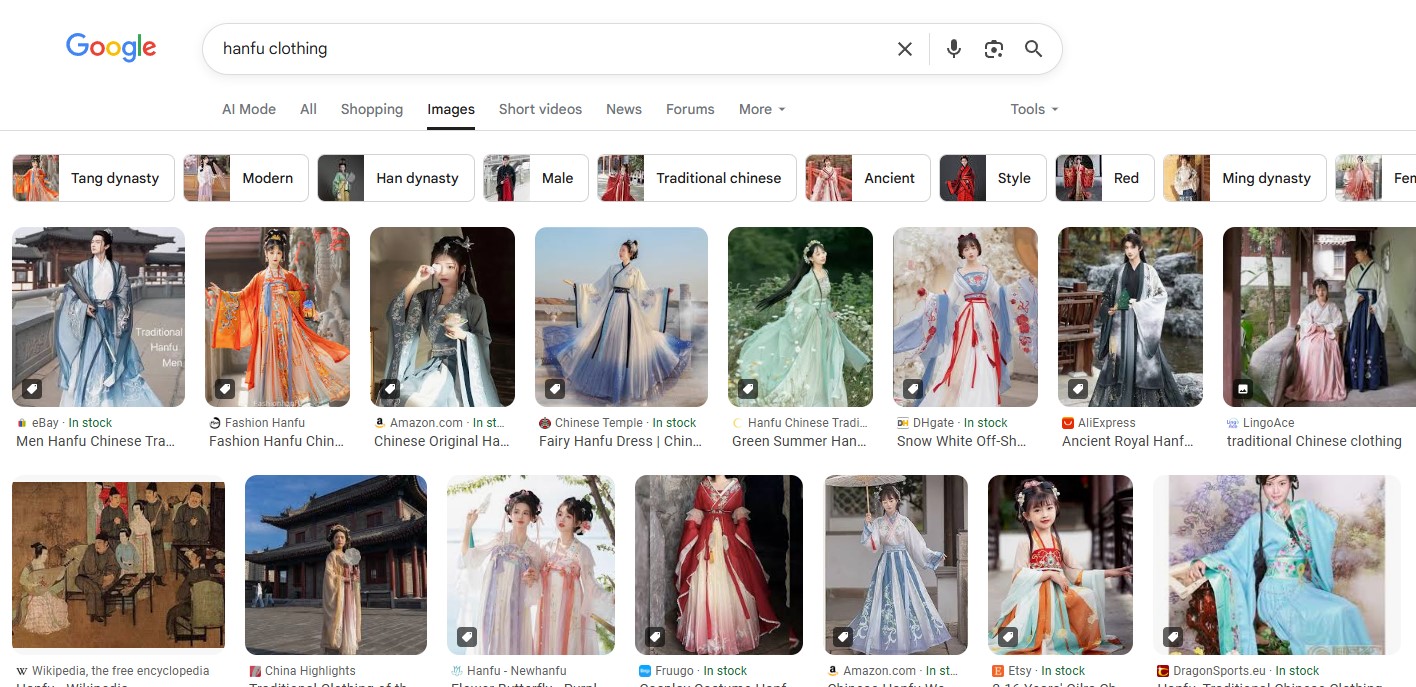Filter by Ancient chip
The height and width of the screenshot is (687, 1416).
point(868,178)
